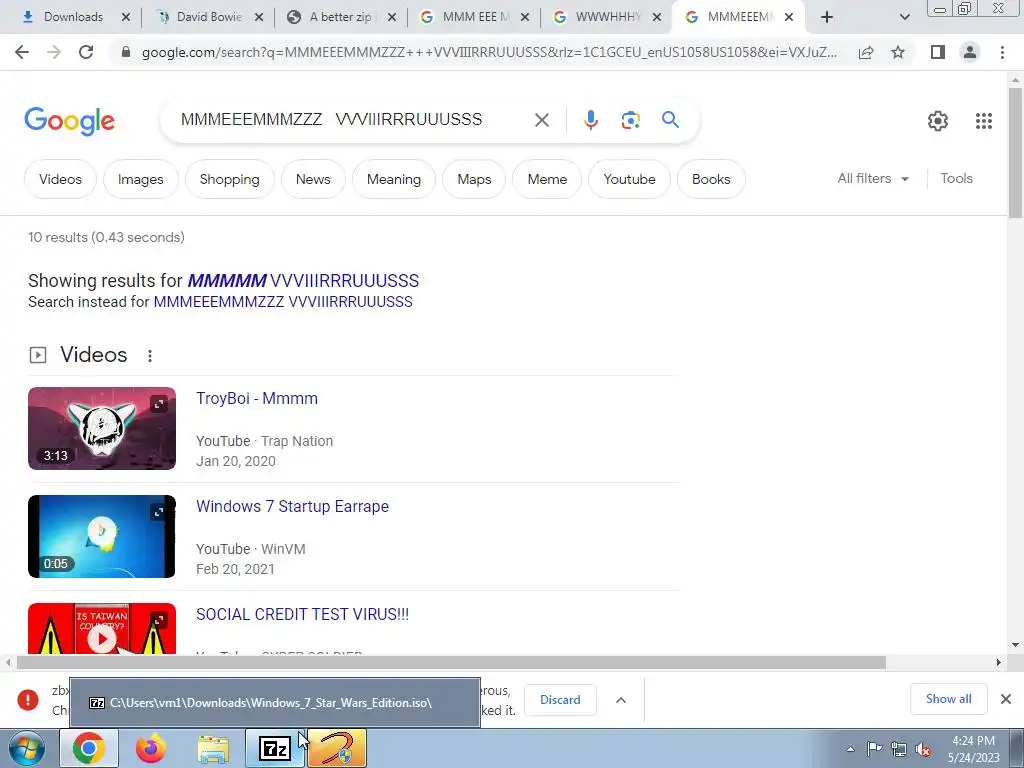Open the taskbar clock and date
Viewport: 1024px width, 768px height.
tap(973, 749)
